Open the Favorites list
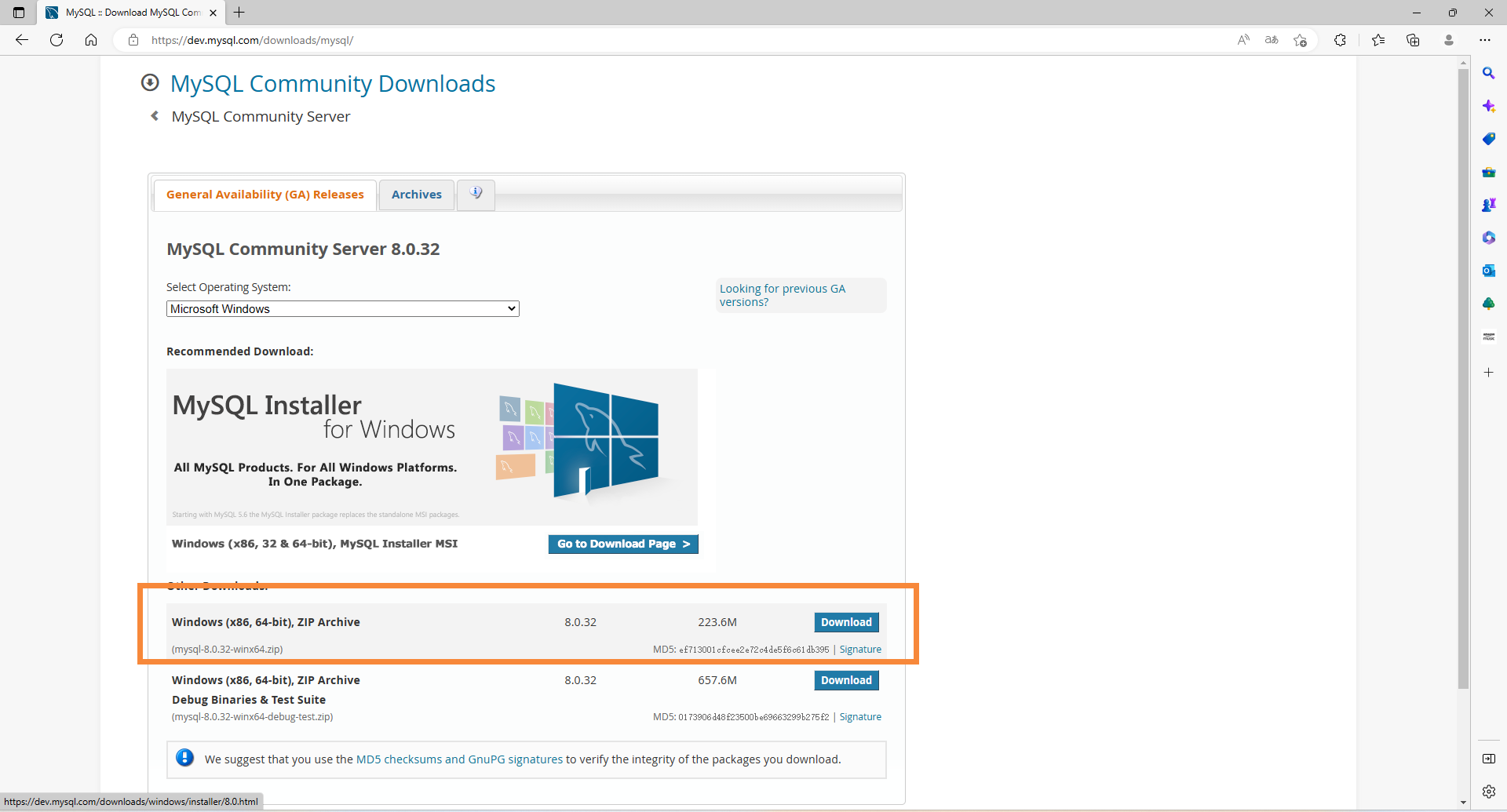 tap(1378, 40)
